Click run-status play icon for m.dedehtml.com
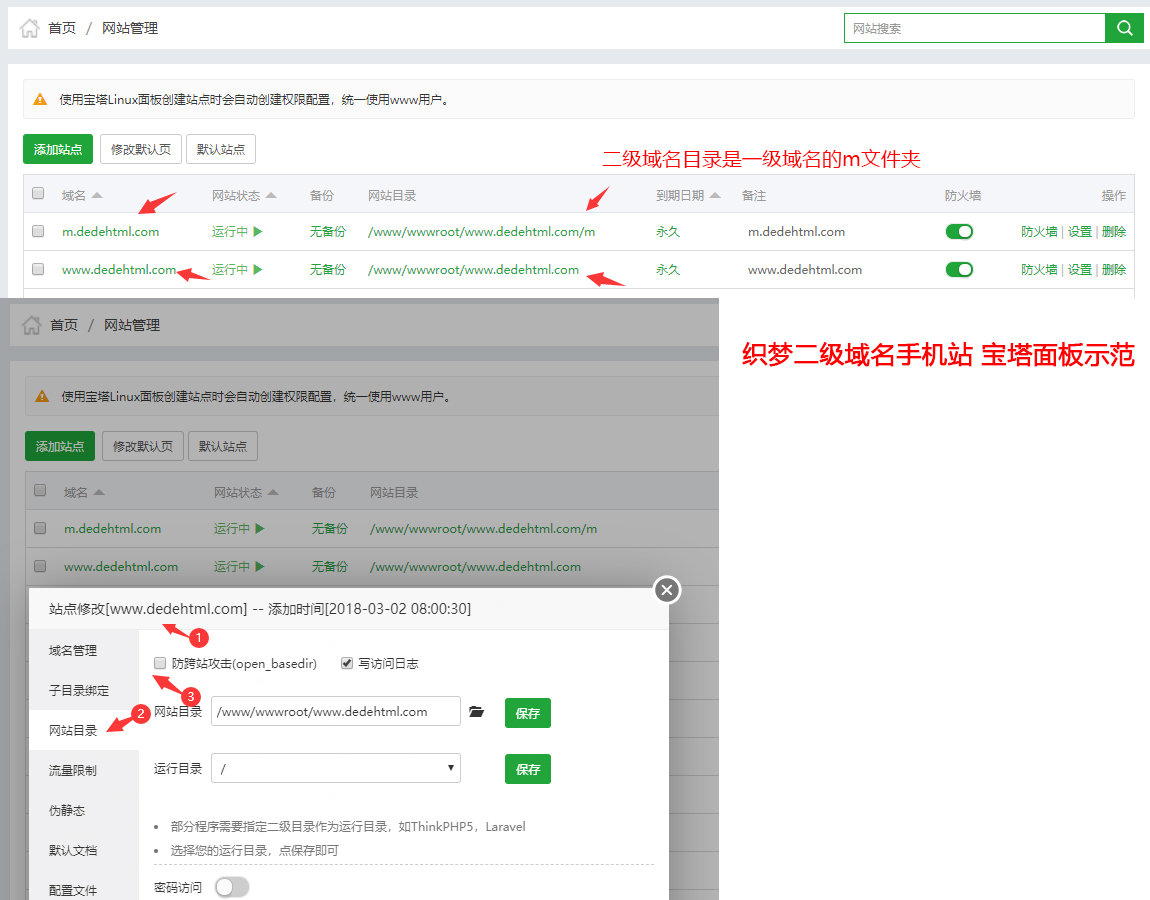This screenshot has height=900, width=1150. click(x=258, y=231)
